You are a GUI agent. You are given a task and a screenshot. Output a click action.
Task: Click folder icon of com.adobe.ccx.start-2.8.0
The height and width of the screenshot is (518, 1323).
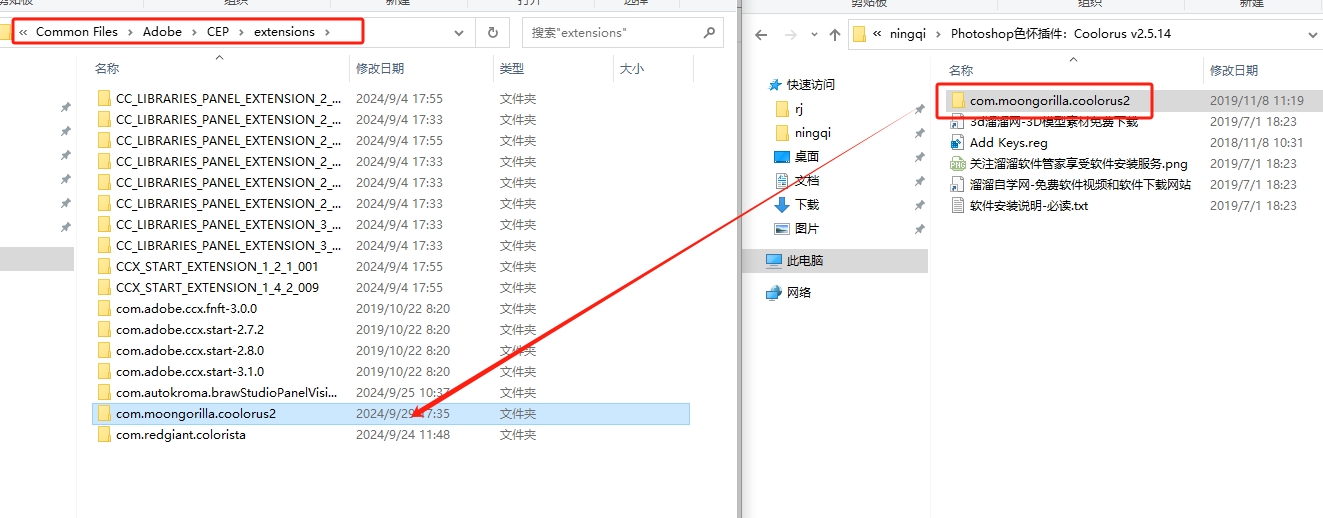pos(105,351)
